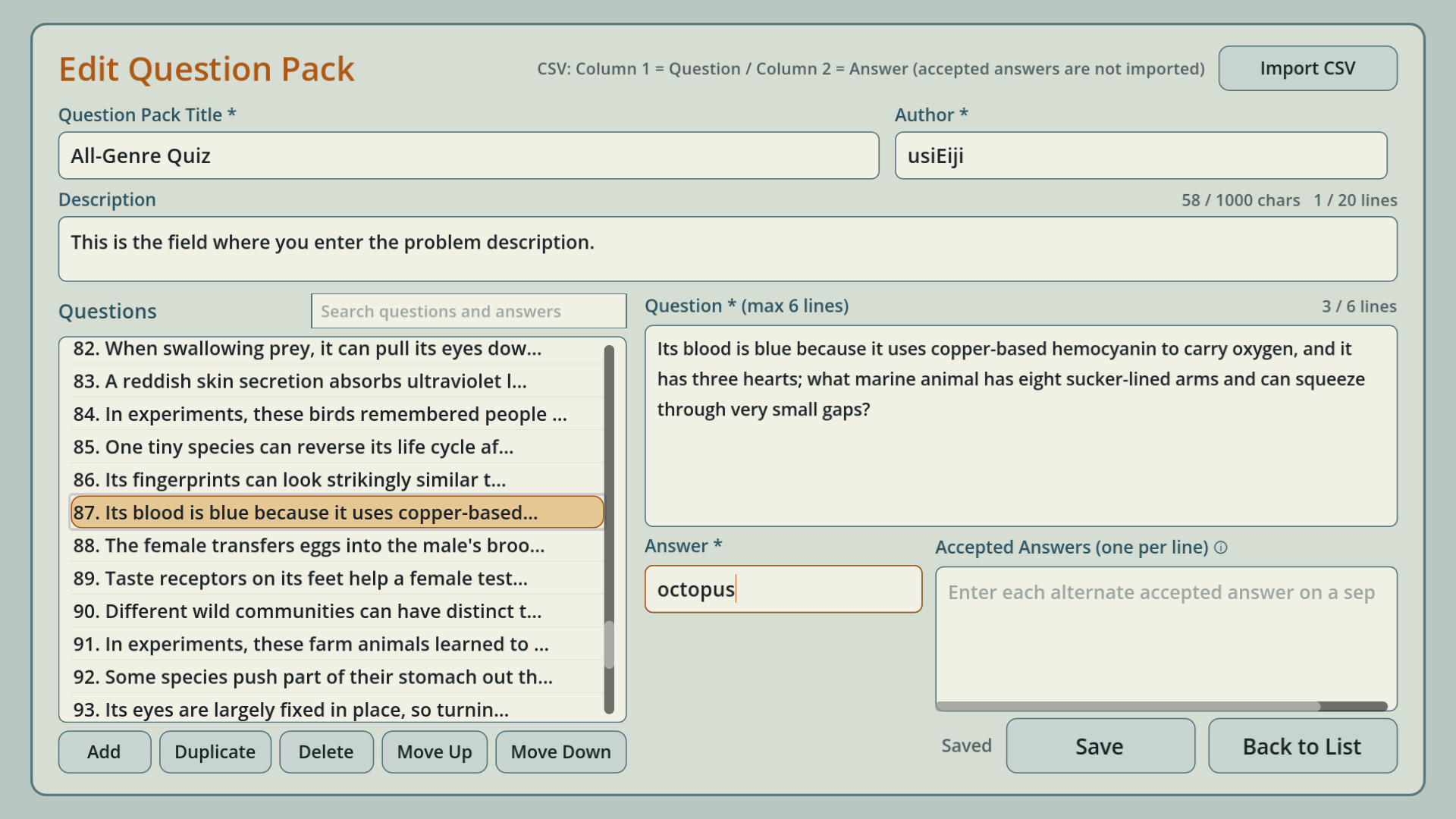The width and height of the screenshot is (1456, 819).
Task: Click inside the Description text area
Action: [727, 249]
